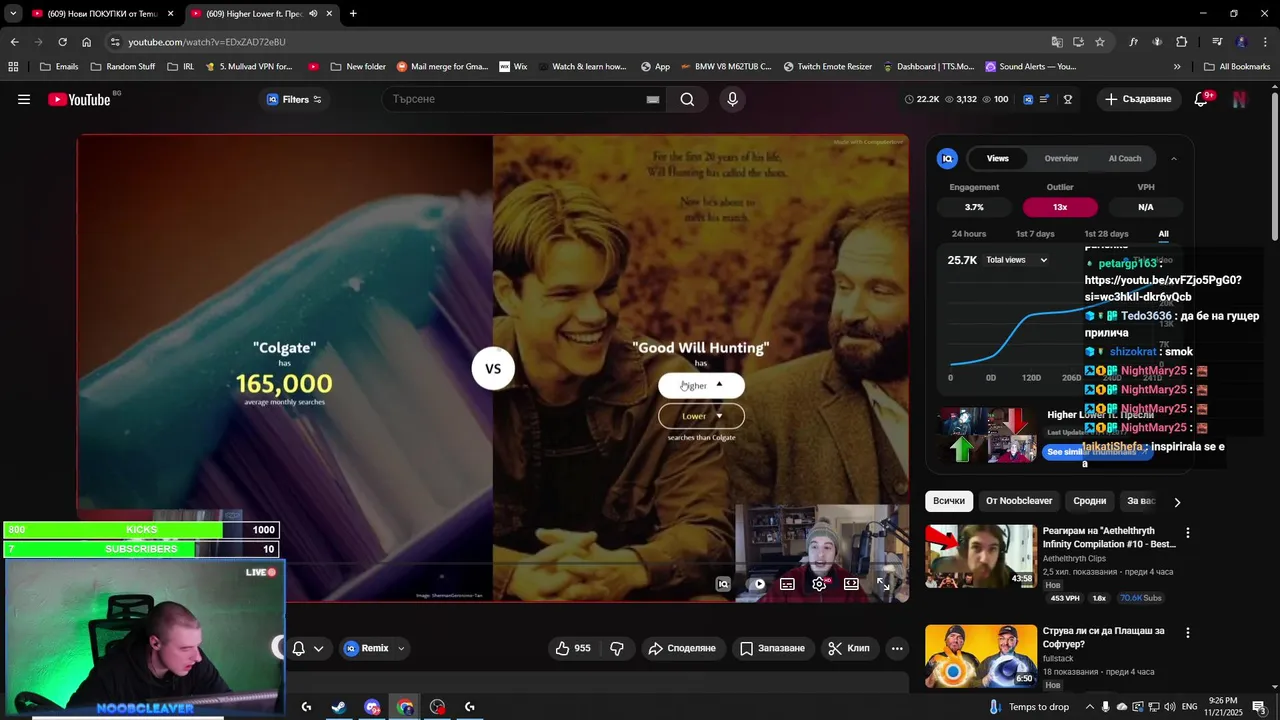Image resolution: width=1280 pixels, height=720 pixels.
Task: Select the 1st 7 days range tab
Action: pos(1035,234)
